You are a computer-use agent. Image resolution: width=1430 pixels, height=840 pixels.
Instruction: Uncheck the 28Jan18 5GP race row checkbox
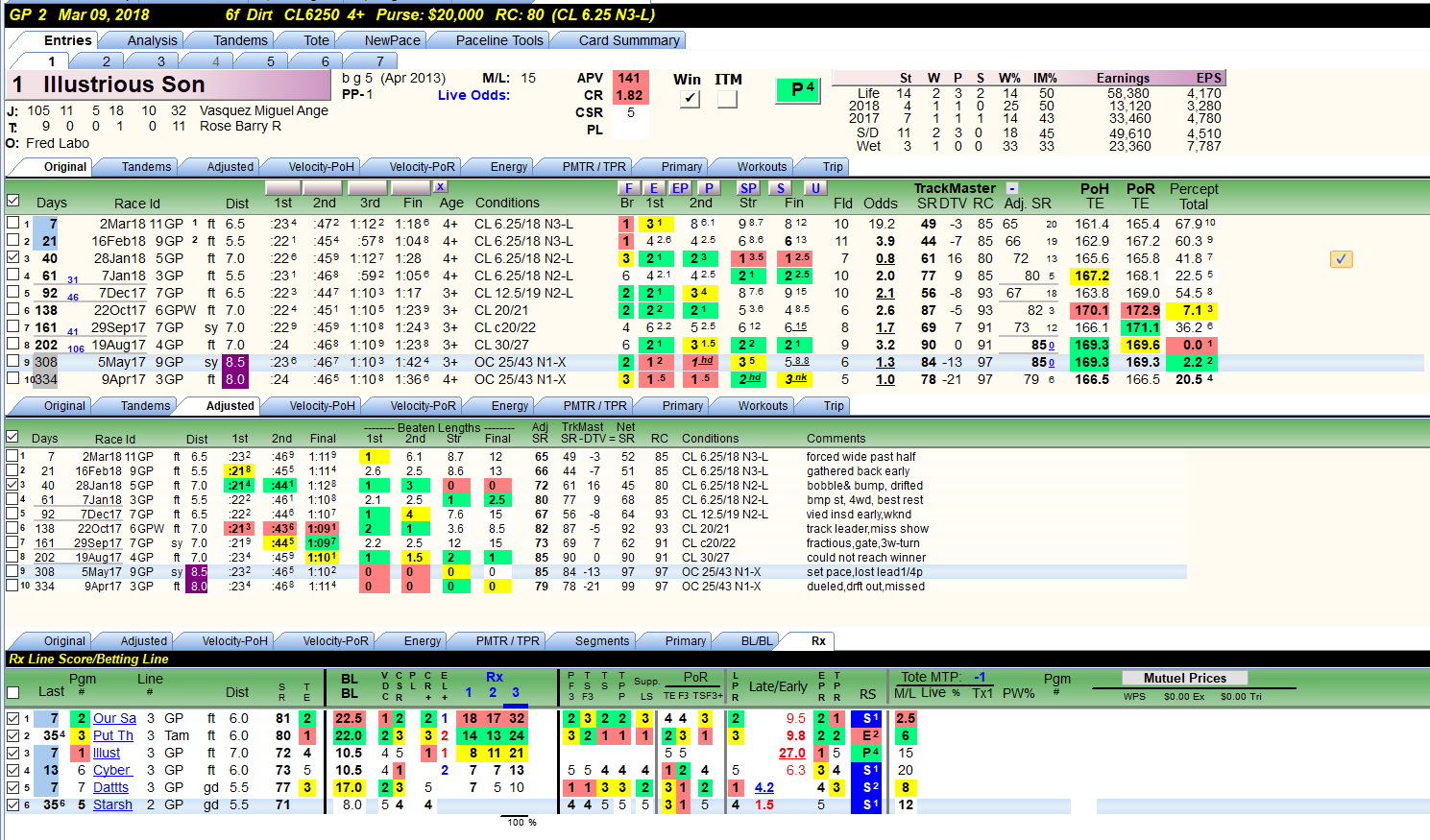[x=12, y=257]
